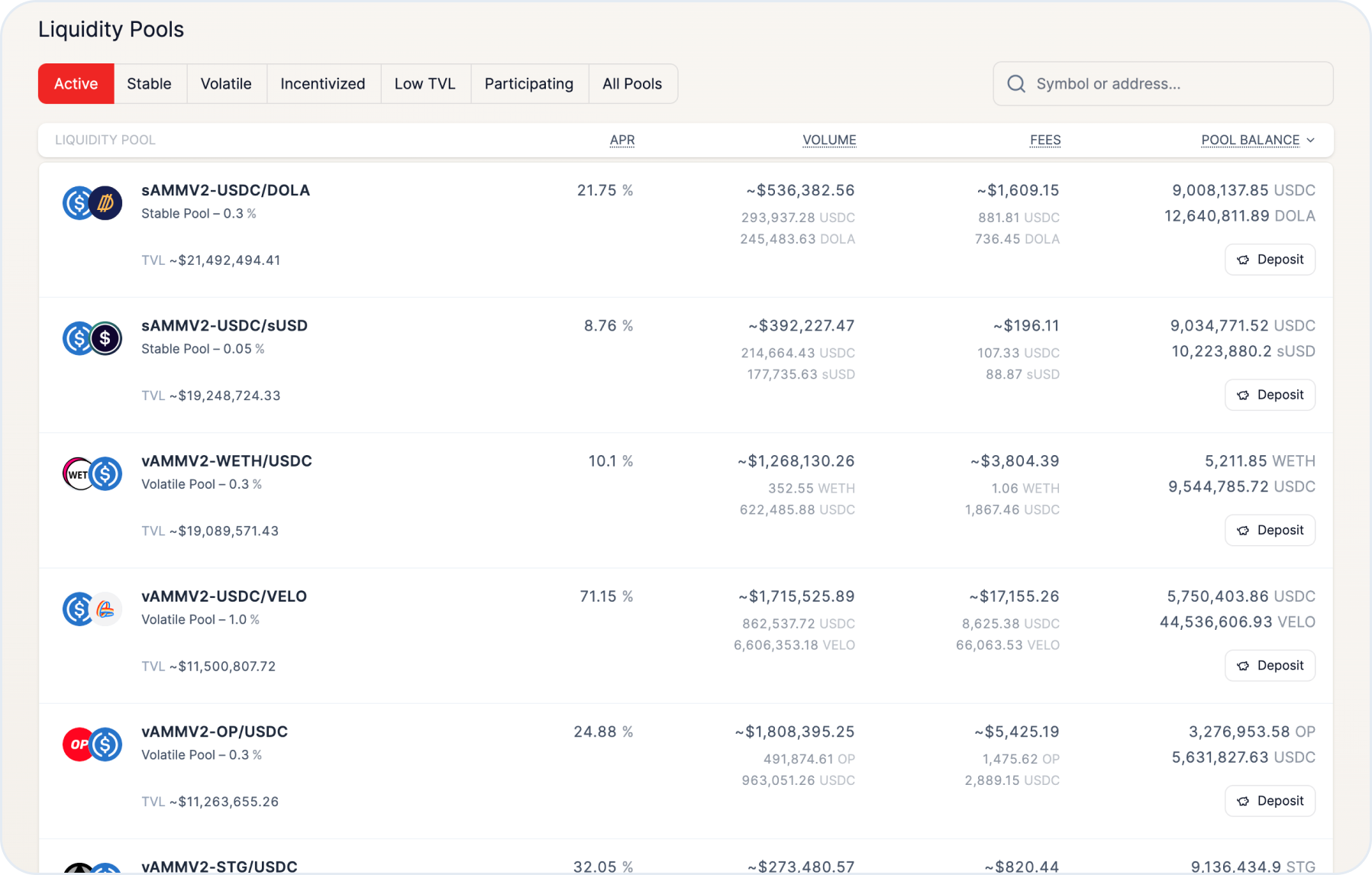Focus the Symbol or address search field
Viewport: 1372px width, 875px height.
coord(1163,84)
